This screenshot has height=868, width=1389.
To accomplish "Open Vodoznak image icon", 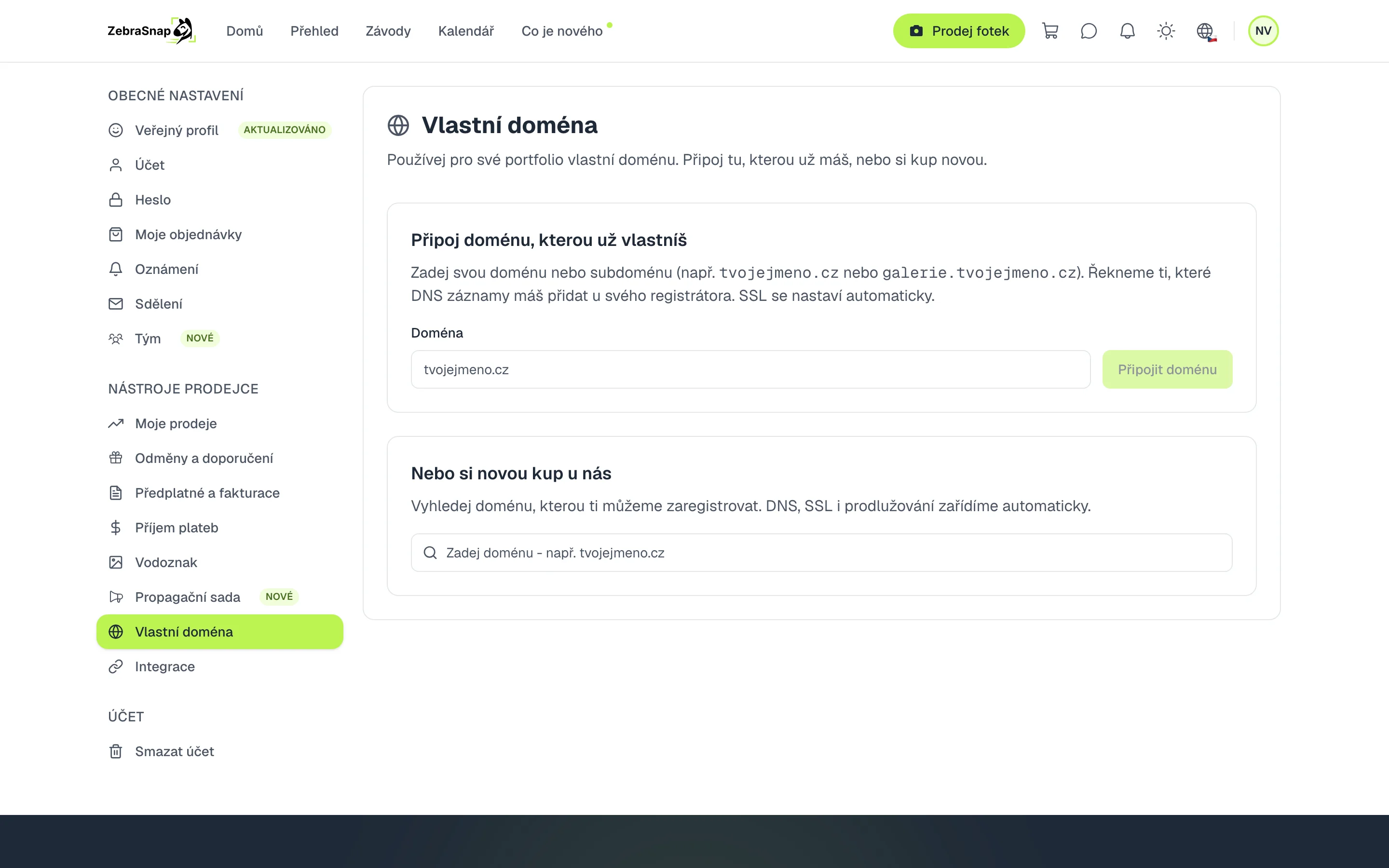I will click(x=116, y=563).
